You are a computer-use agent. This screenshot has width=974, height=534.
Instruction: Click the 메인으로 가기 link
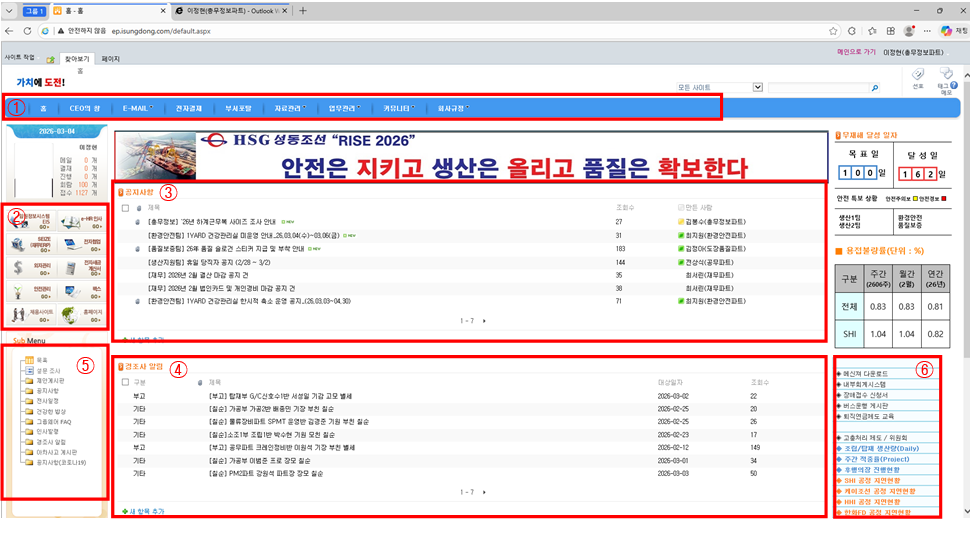tap(857, 52)
